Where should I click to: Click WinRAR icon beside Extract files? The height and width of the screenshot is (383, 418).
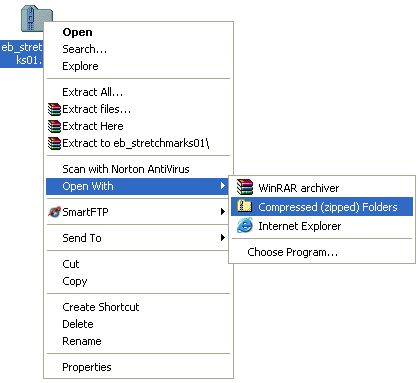pos(54,109)
